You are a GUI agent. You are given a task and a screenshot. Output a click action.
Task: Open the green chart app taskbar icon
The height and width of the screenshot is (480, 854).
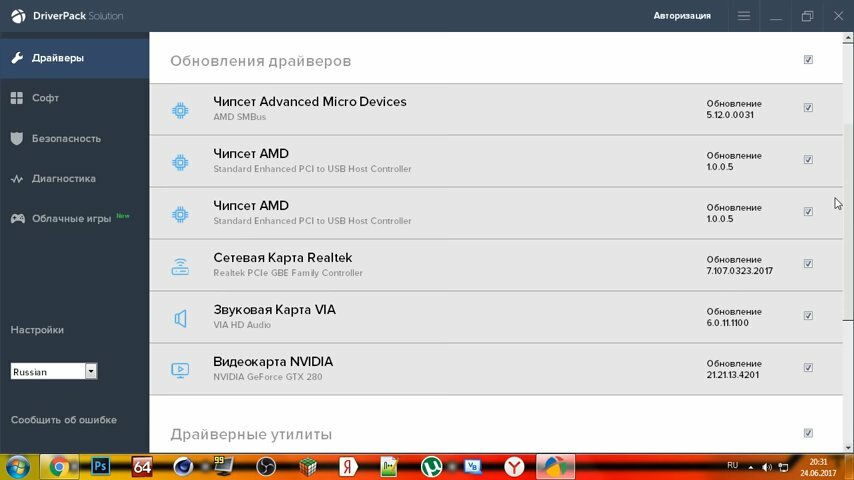389,467
